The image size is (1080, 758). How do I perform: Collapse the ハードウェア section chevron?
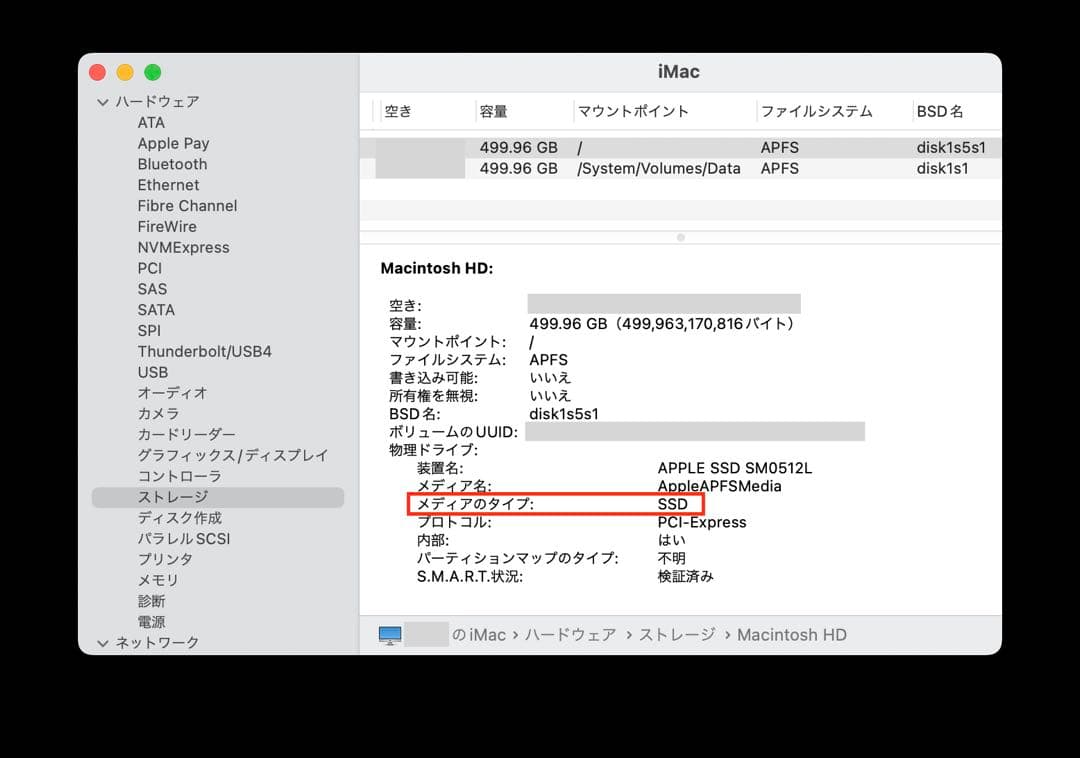click(x=103, y=101)
